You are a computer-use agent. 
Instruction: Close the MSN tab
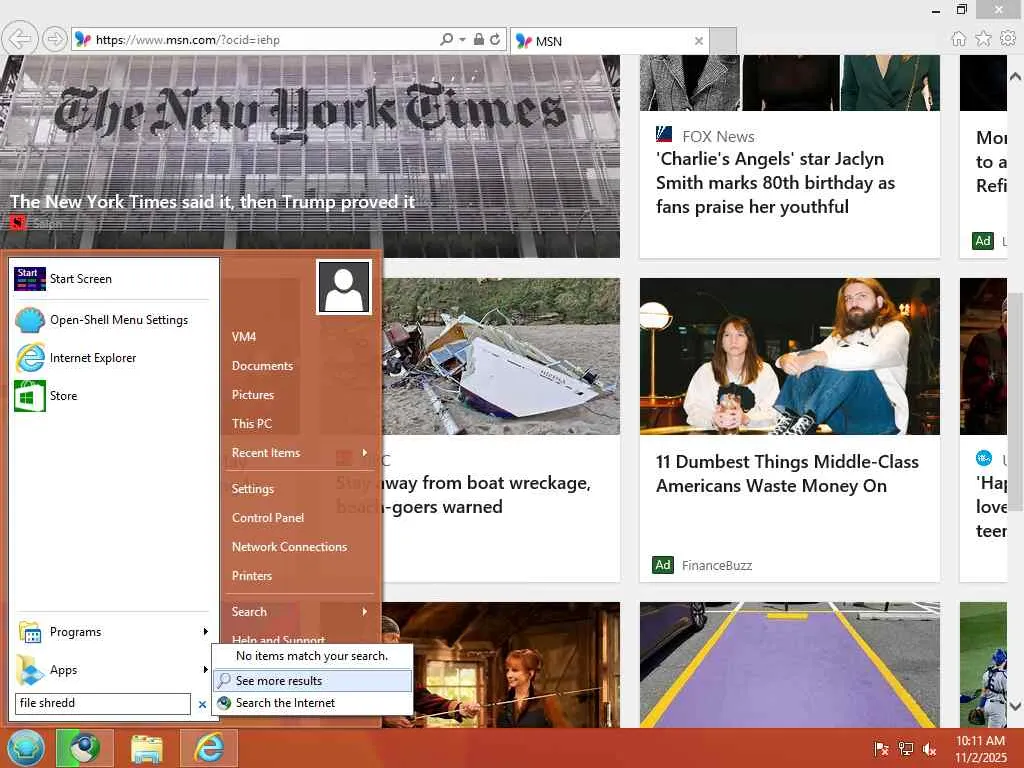699,40
